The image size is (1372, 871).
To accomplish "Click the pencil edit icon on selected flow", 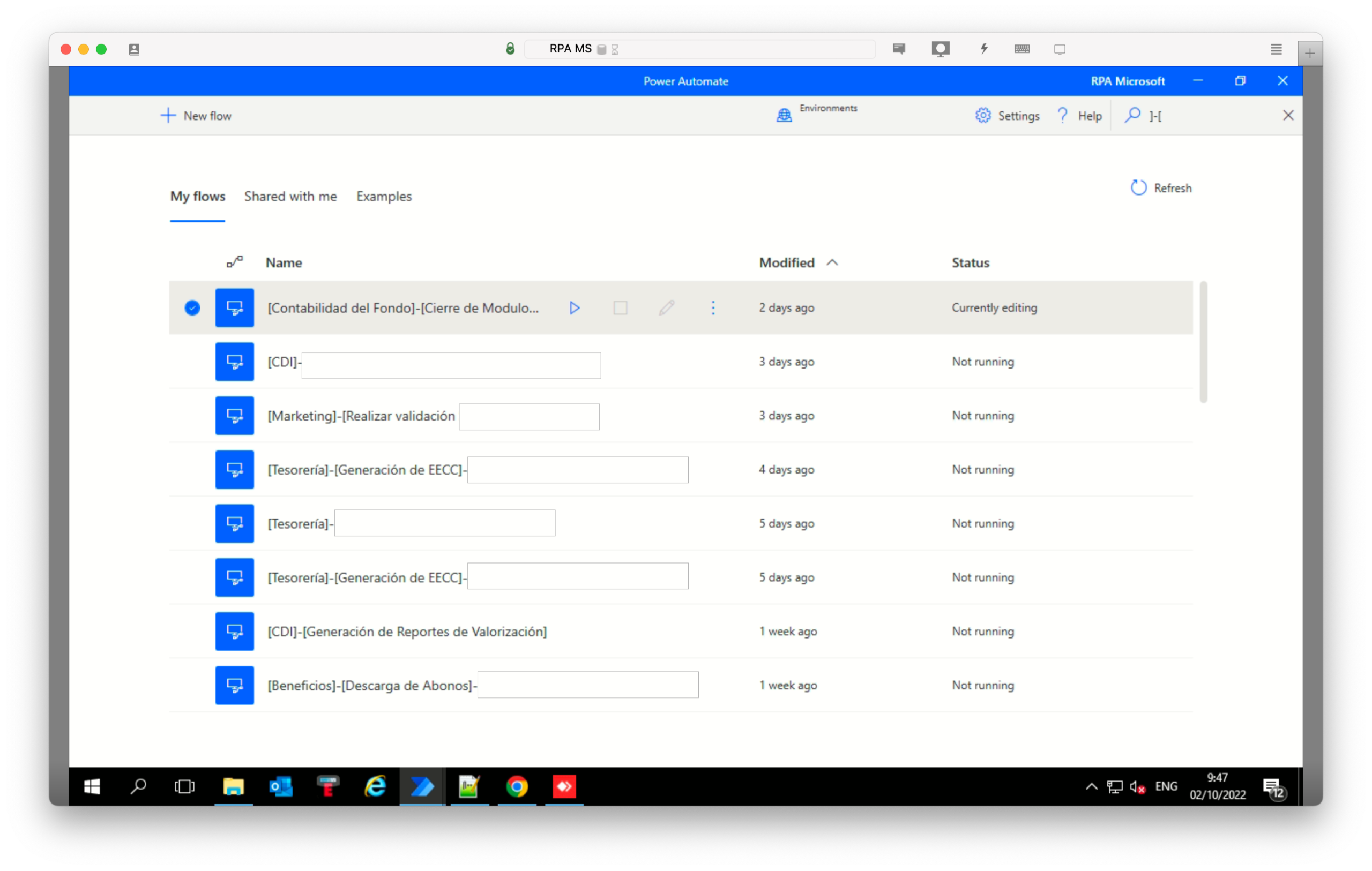I will pyautogui.click(x=666, y=308).
